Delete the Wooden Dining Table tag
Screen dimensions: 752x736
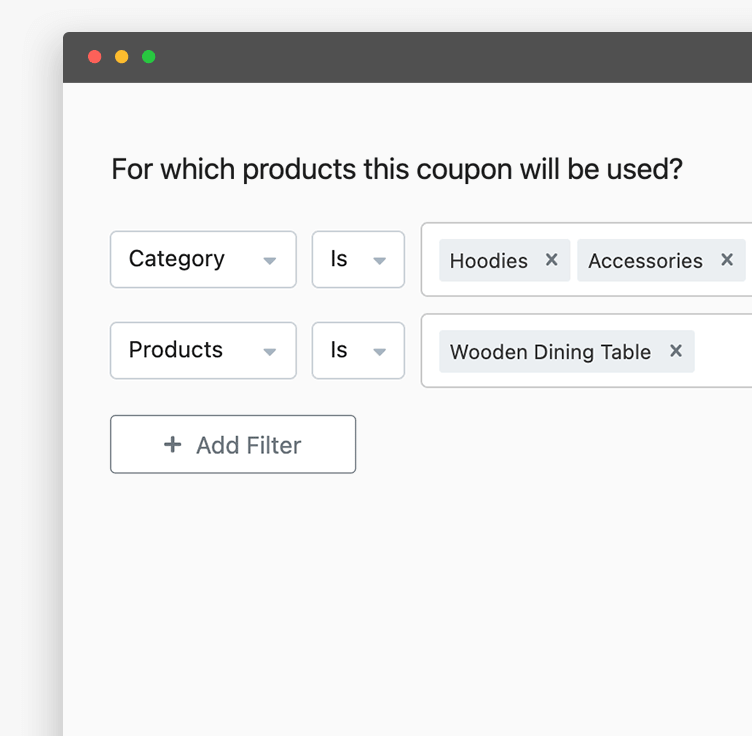point(676,351)
